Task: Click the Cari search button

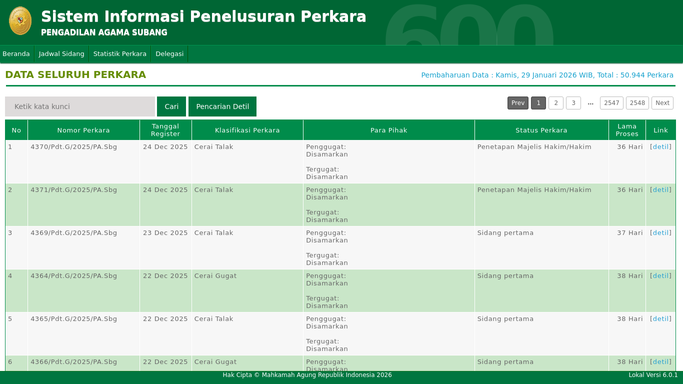Action: tap(172, 107)
